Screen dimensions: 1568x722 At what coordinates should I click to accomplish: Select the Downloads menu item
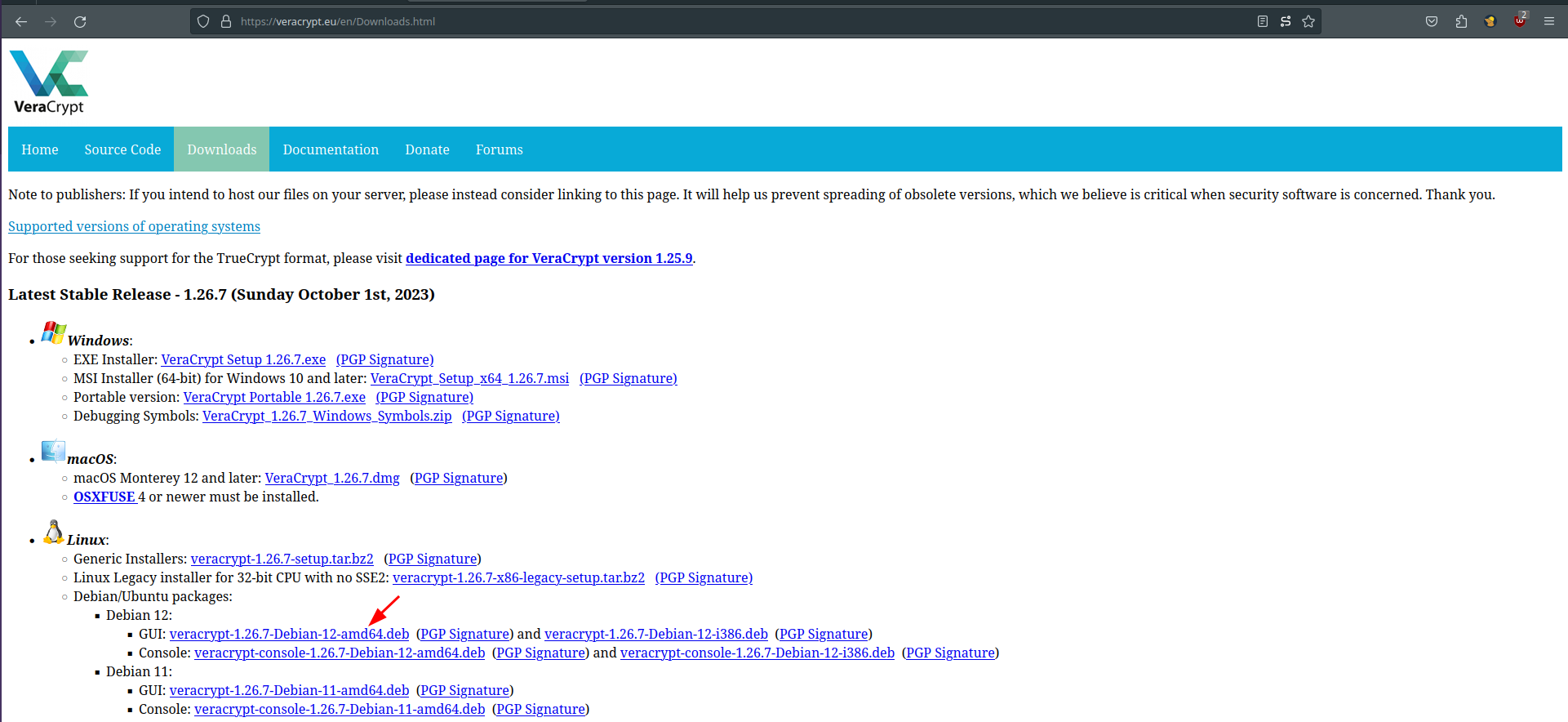(x=222, y=149)
